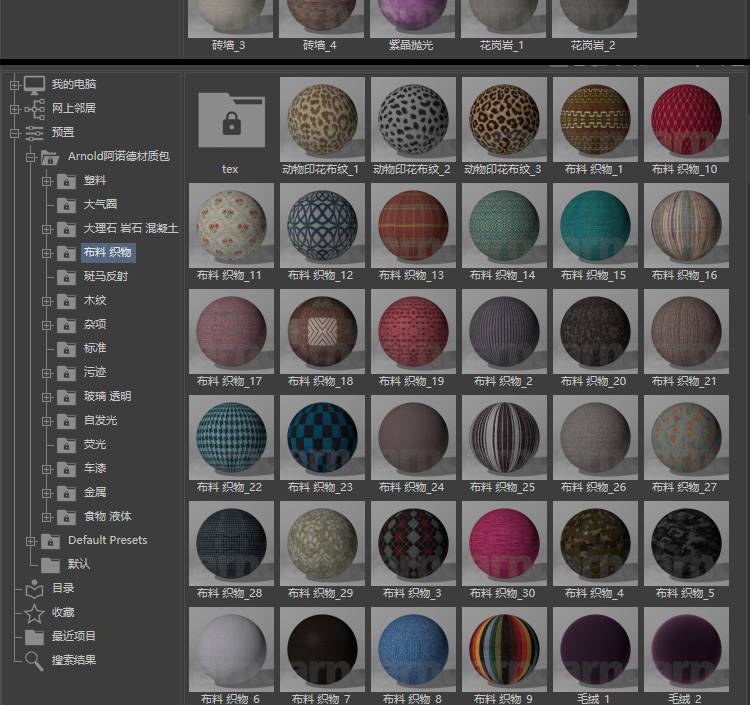This screenshot has width=750, height=705.
Task: Click the Arnold阿诺德材质包 open folder icon
Action: click(x=50, y=157)
